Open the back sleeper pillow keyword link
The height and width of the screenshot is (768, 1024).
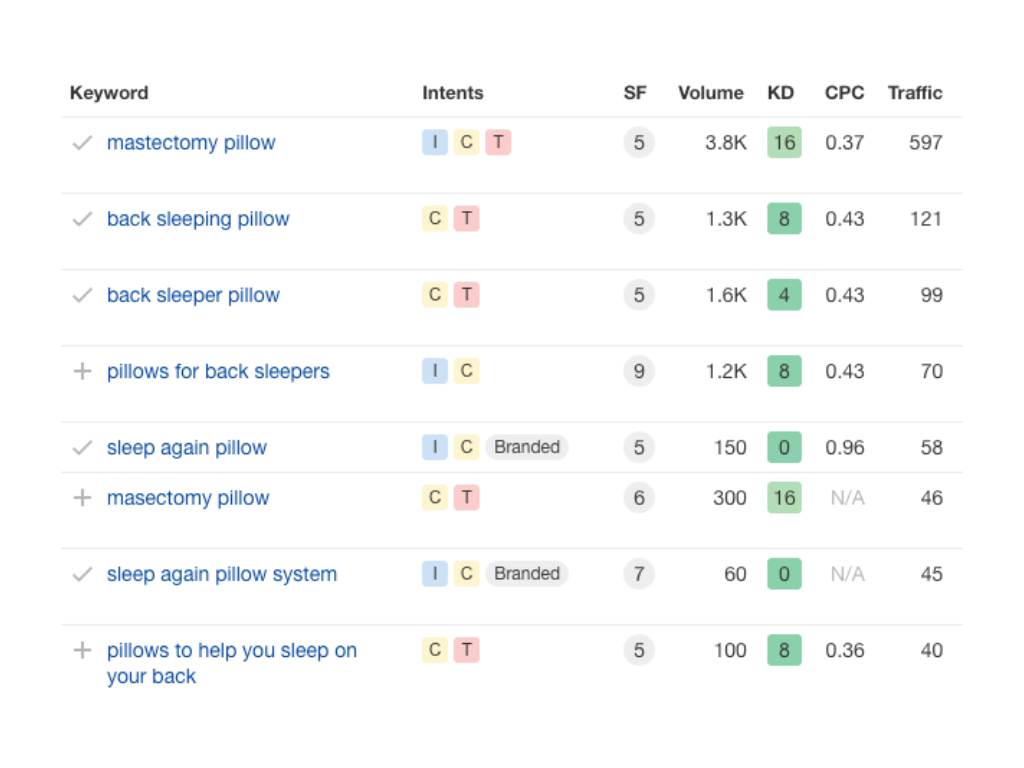click(193, 295)
